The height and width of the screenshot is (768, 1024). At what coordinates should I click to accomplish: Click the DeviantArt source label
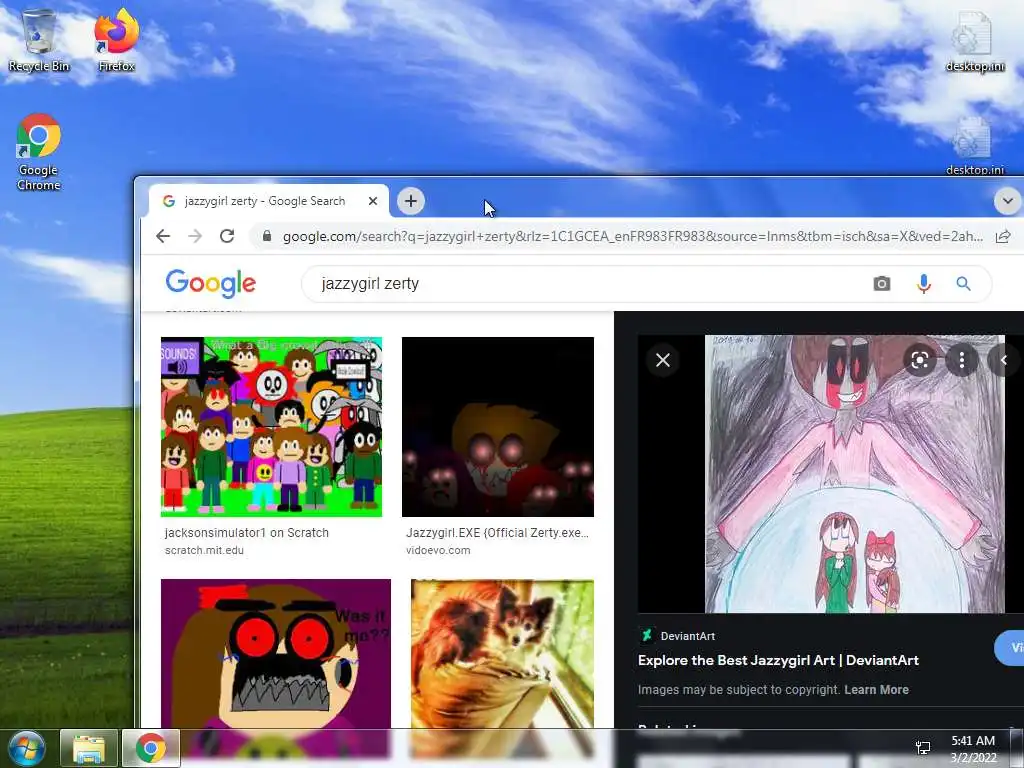[x=688, y=636]
